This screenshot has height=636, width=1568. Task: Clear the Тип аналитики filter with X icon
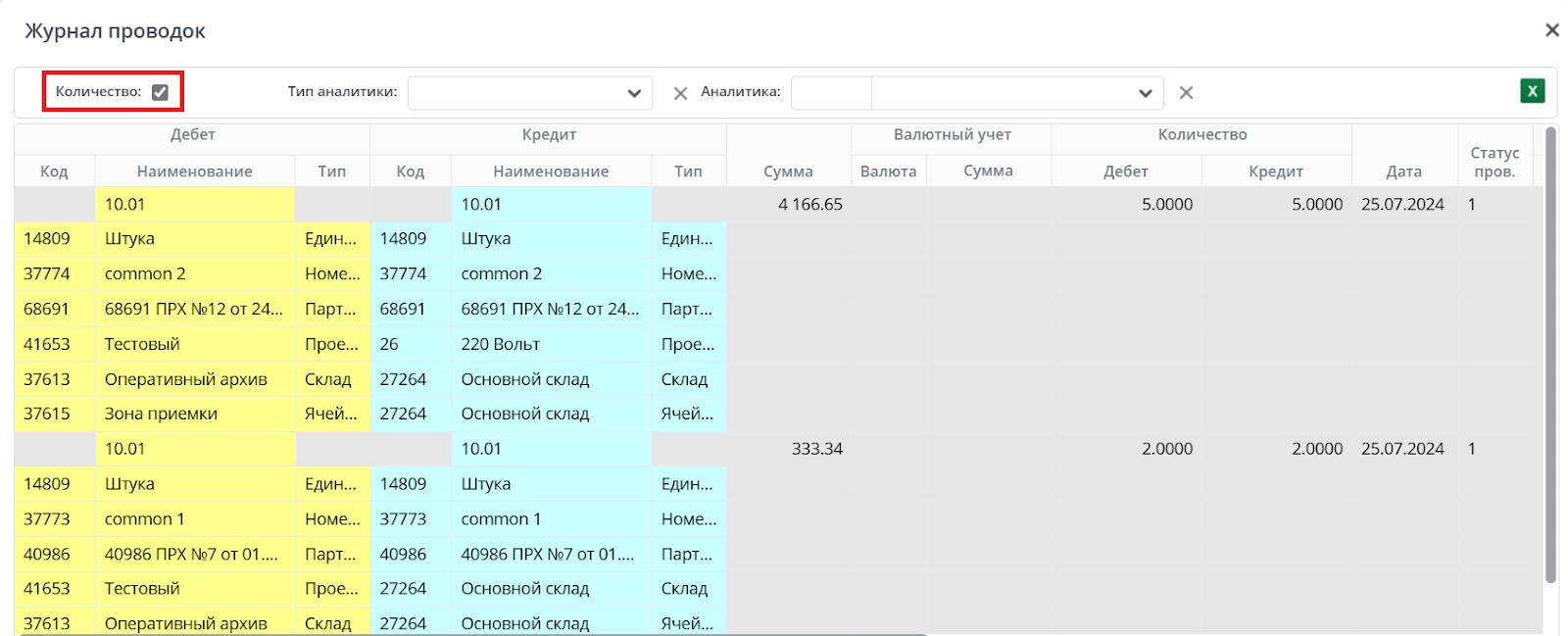click(680, 93)
